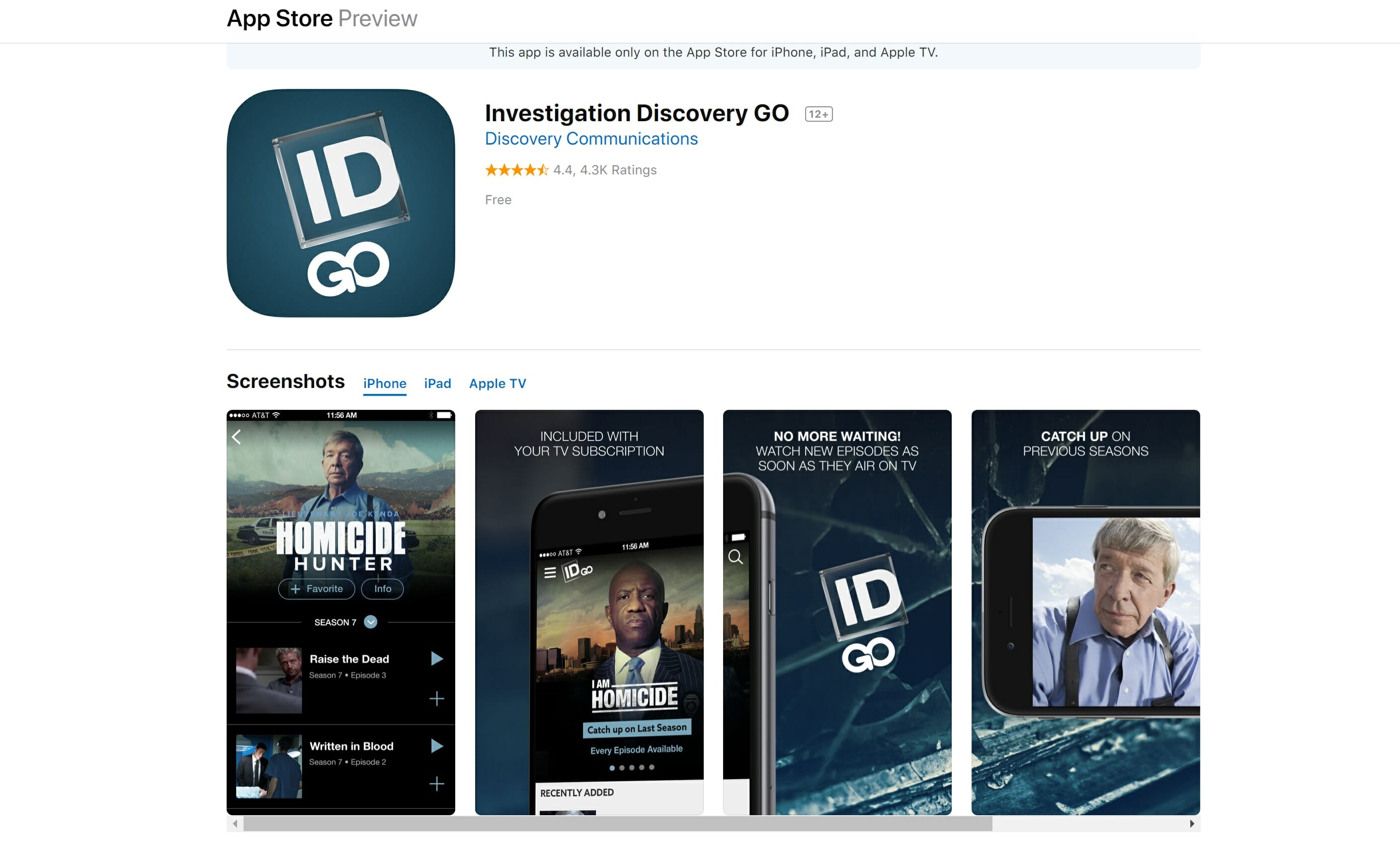Click the Free download button
1400x847 pixels.
point(498,199)
